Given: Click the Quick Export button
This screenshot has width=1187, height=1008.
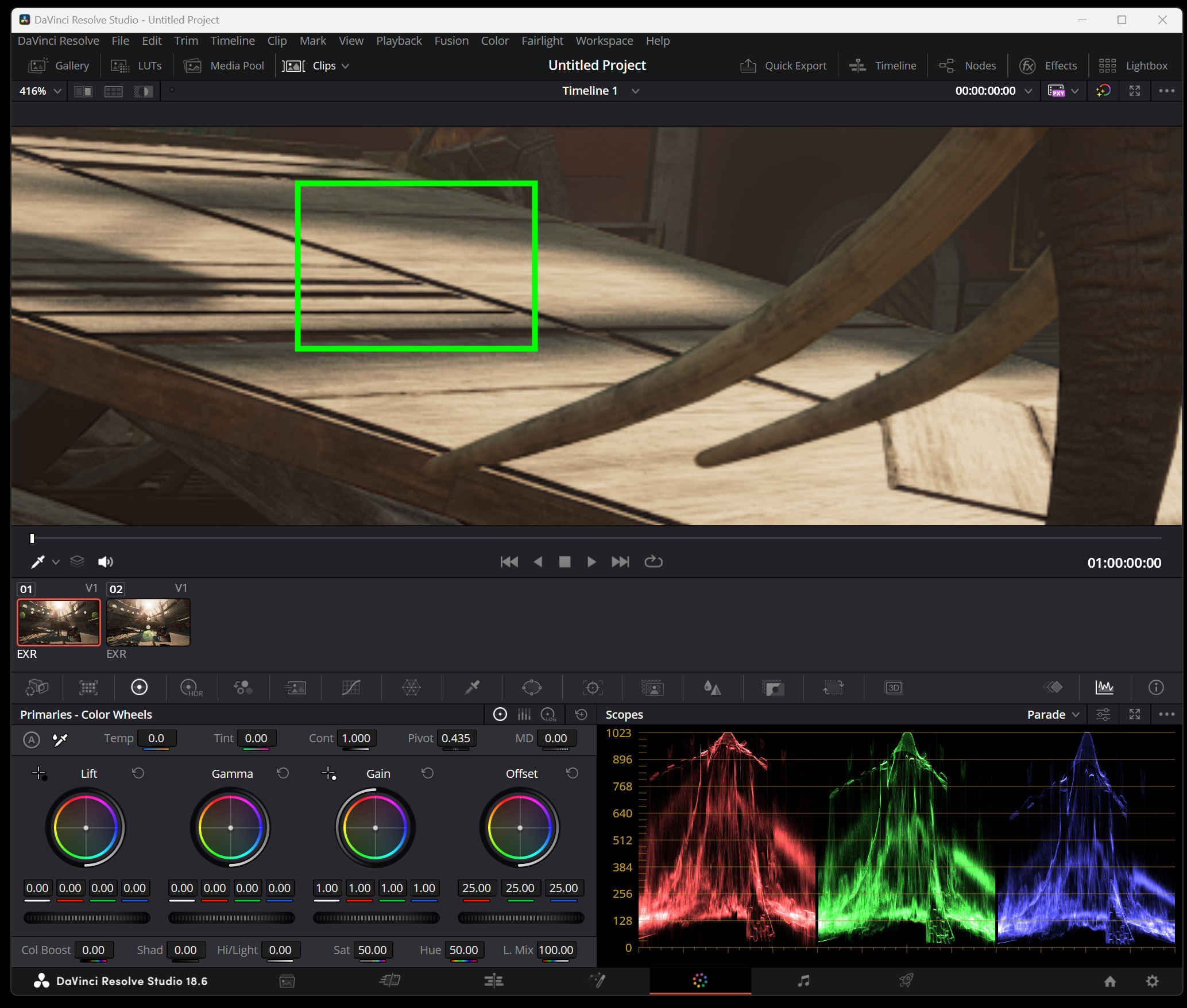Looking at the screenshot, I should pyautogui.click(x=783, y=65).
